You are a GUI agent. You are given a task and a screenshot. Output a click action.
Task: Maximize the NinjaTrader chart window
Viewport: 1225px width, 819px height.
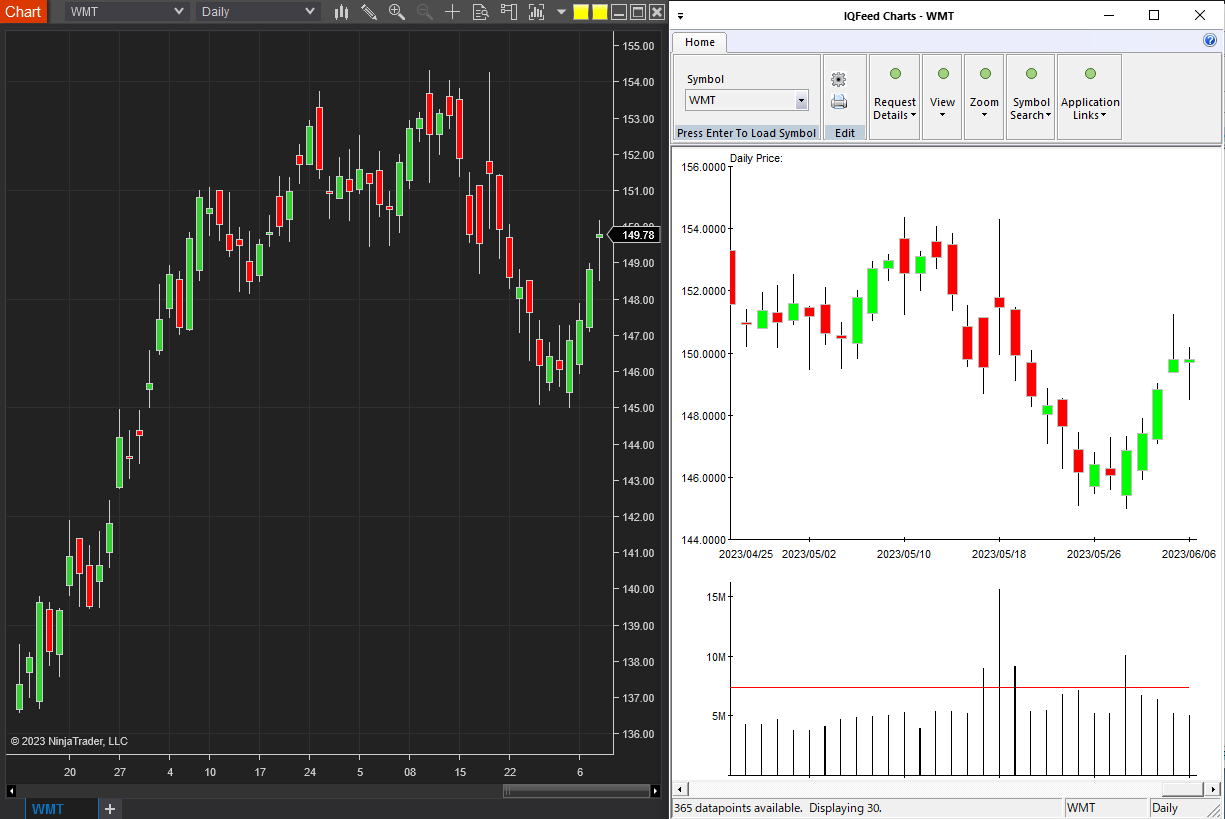pos(638,12)
